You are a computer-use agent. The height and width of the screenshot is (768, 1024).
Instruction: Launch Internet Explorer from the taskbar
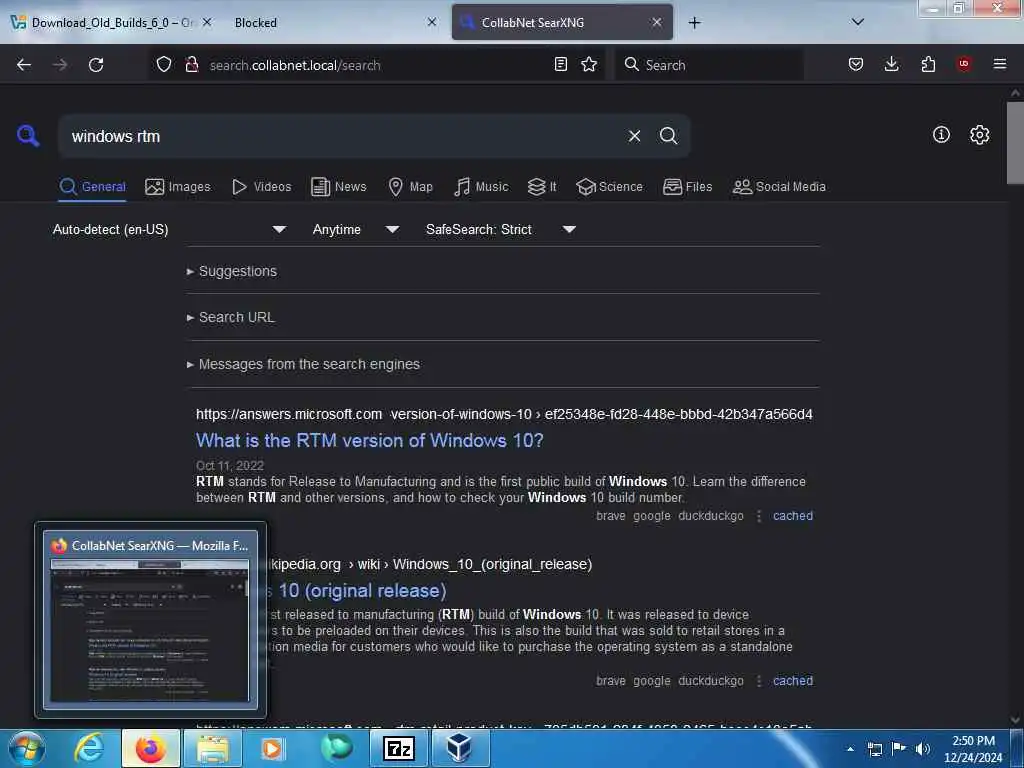[88, 748]
